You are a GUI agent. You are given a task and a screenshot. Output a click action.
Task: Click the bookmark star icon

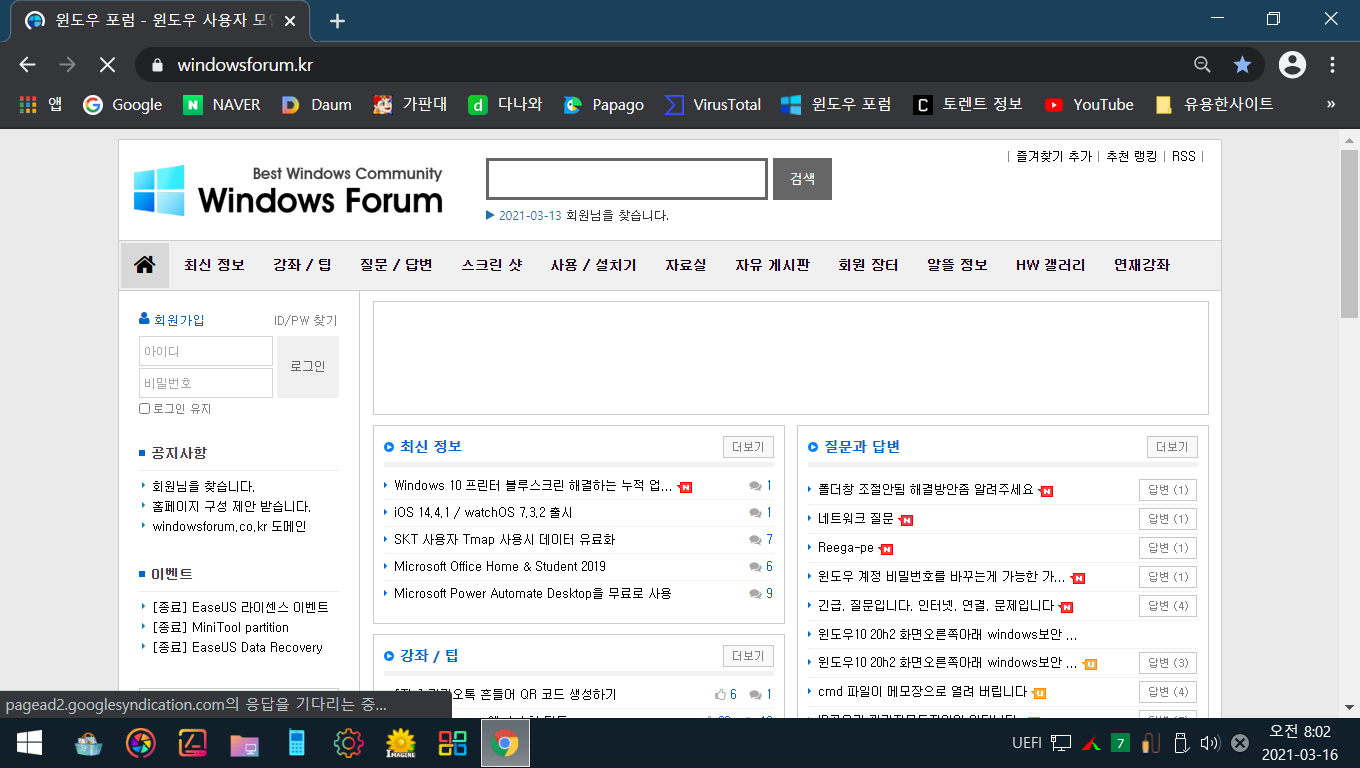point(1242,65)
